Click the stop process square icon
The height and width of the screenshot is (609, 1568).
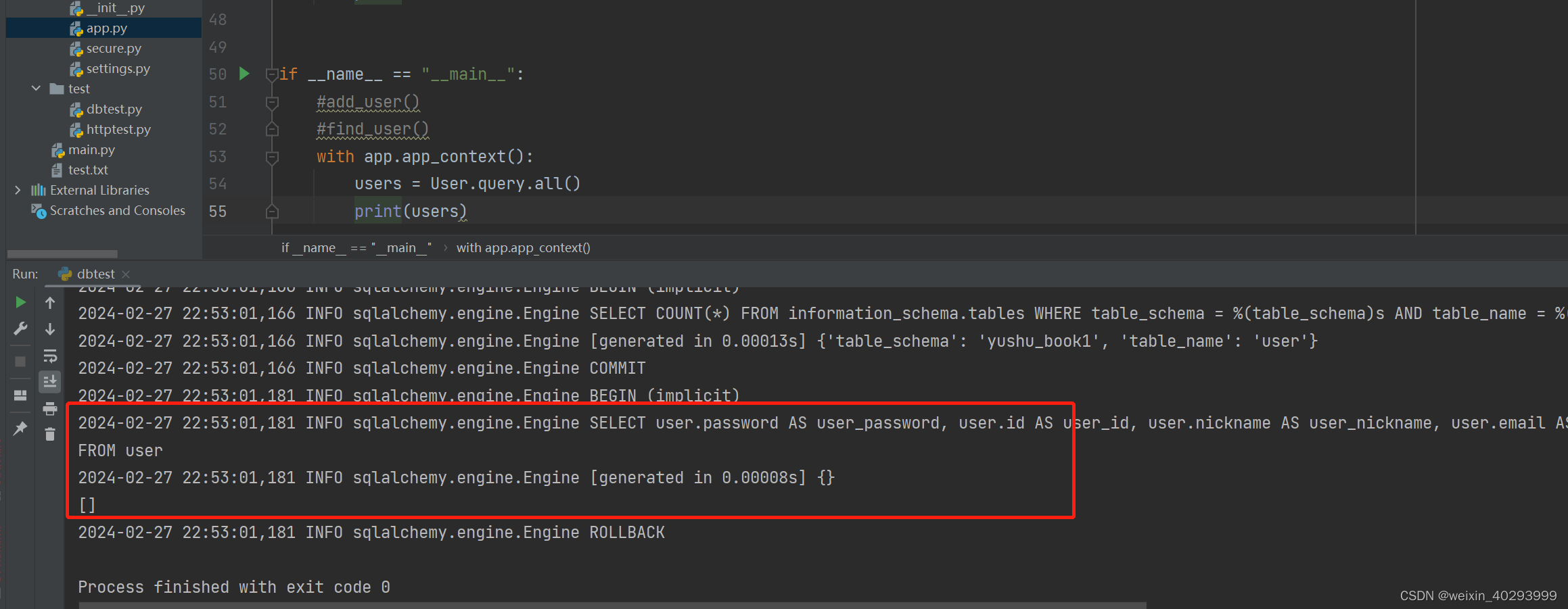tap(20, 362)
